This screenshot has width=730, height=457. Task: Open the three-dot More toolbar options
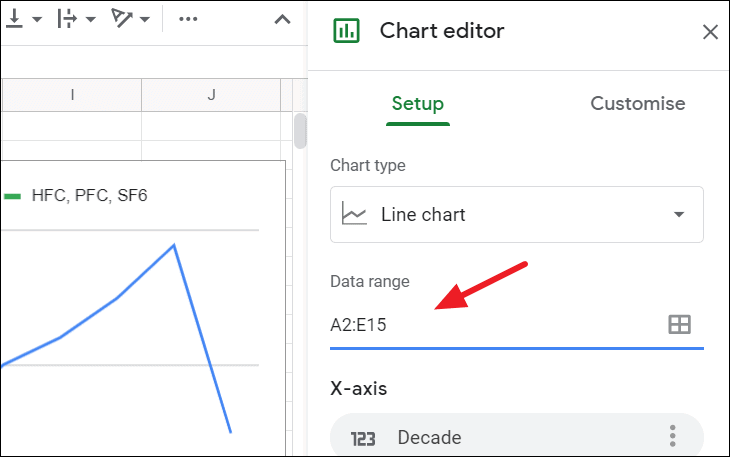pos(188,19)
